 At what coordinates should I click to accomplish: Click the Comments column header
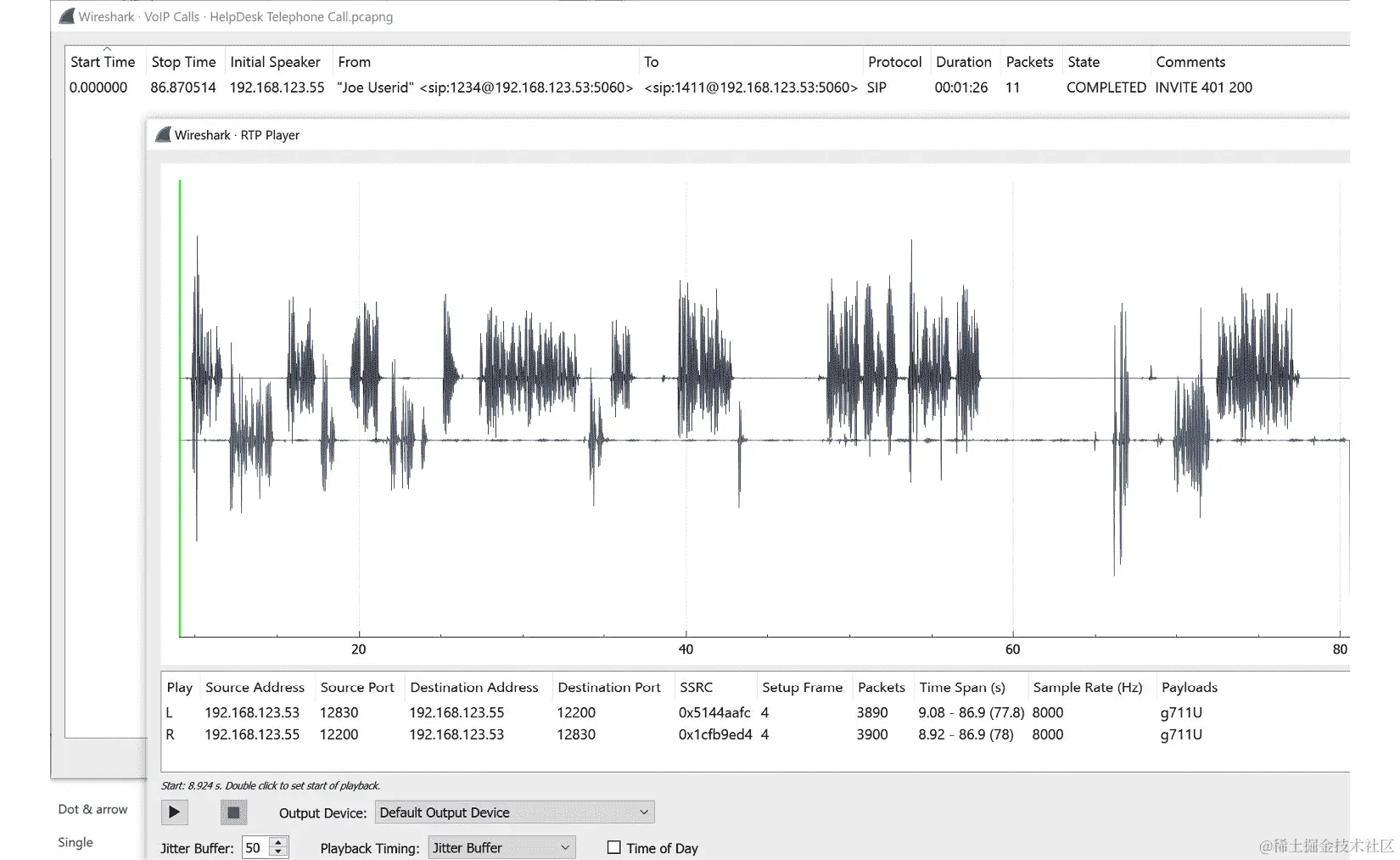point(1190,62)
